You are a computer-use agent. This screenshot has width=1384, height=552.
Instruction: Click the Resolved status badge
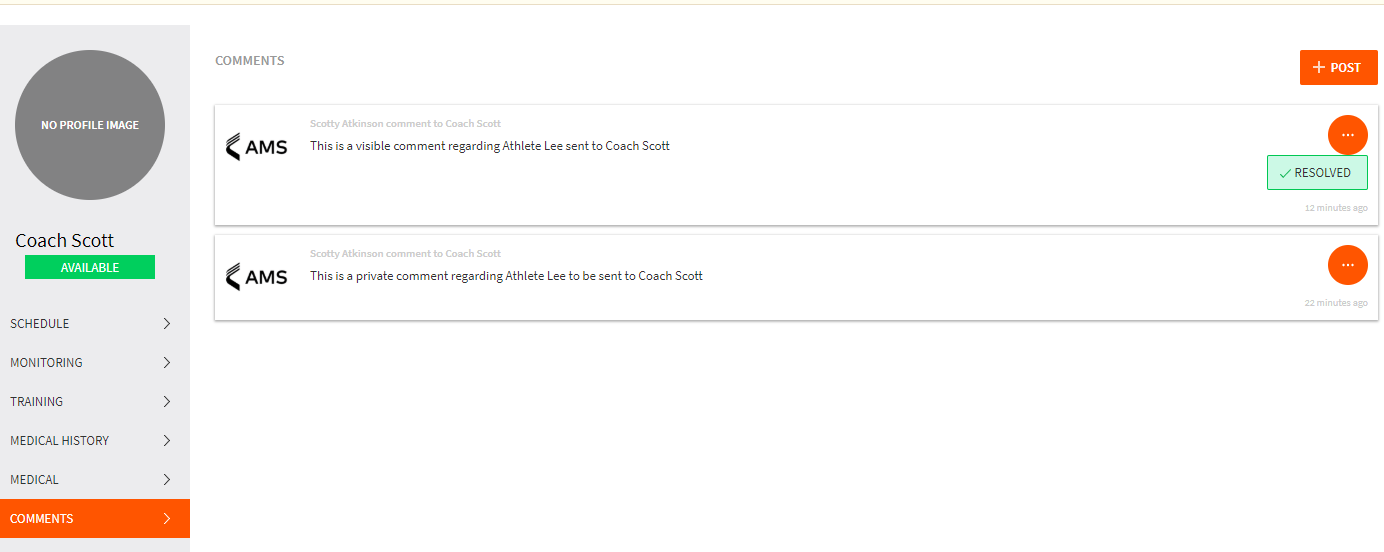(x=1317, y=173)
